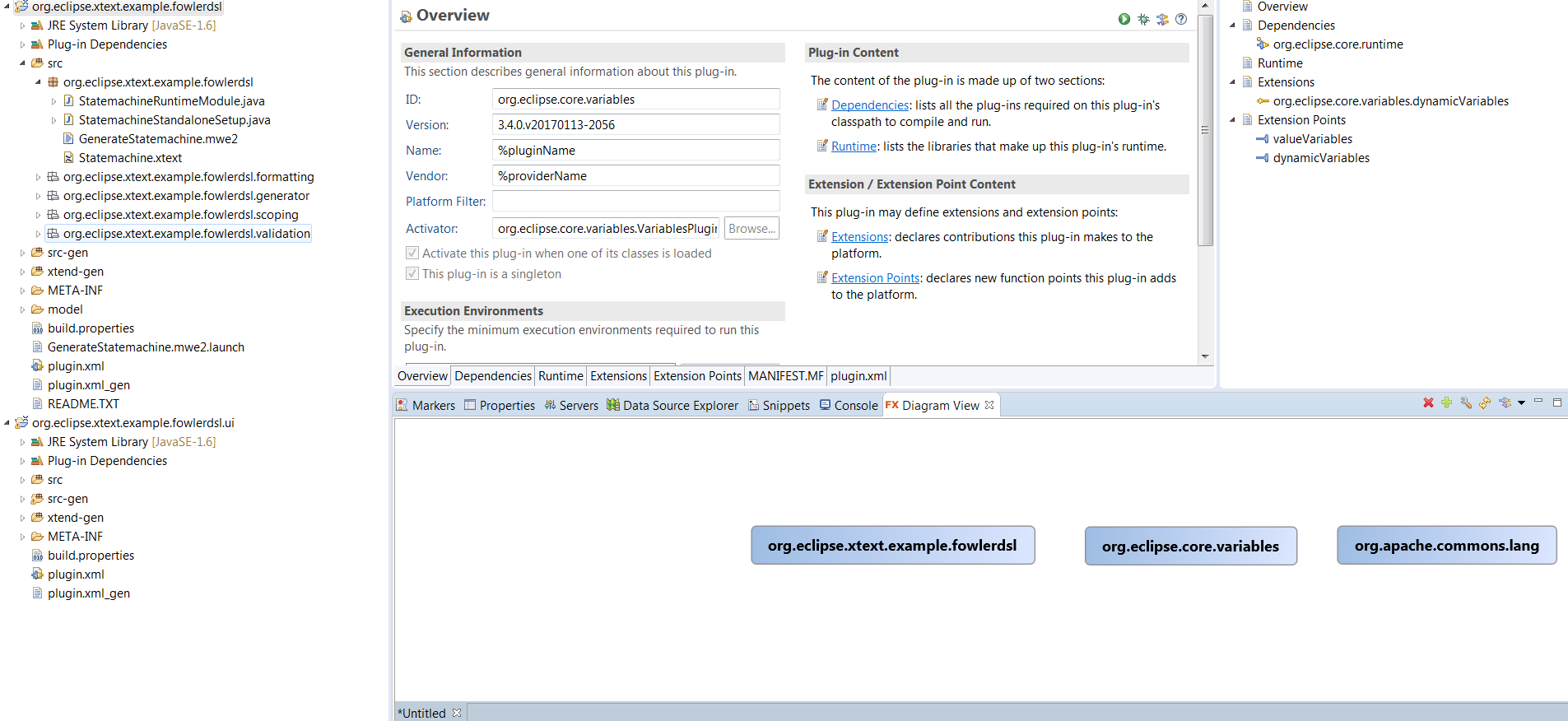This screenshot has height=721, width=1568.
Task: Collapse the org.eclipse.xtext.example.fowlerdsl project node
Action: tap(7, 6)
